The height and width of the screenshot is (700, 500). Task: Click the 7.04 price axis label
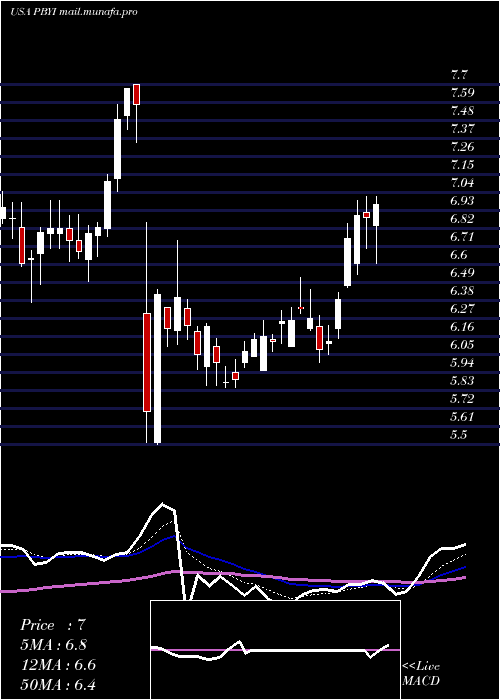pyautogui.click(x=462, y=182)
